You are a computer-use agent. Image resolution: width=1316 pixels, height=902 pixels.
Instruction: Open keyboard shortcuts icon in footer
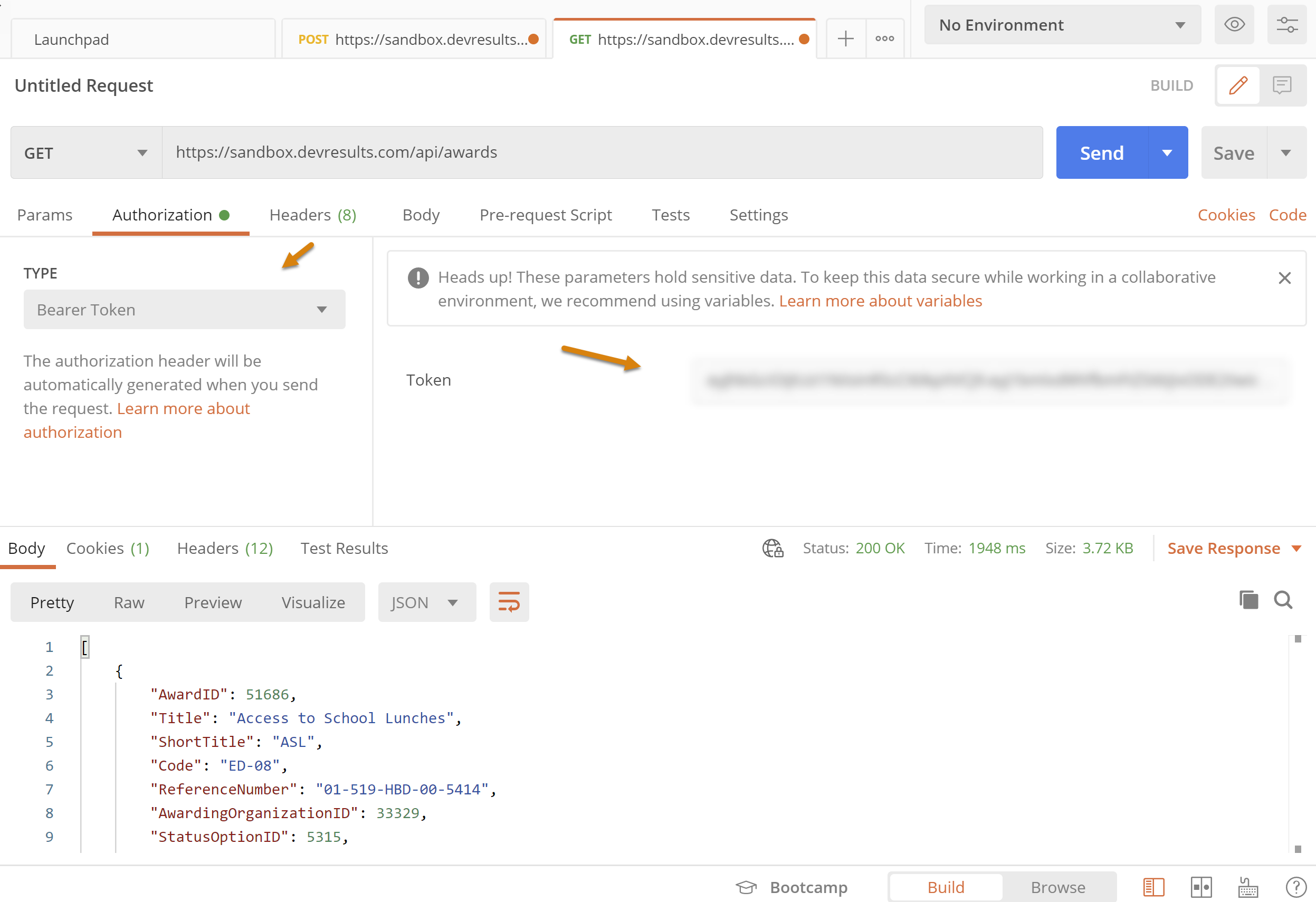1247,887
